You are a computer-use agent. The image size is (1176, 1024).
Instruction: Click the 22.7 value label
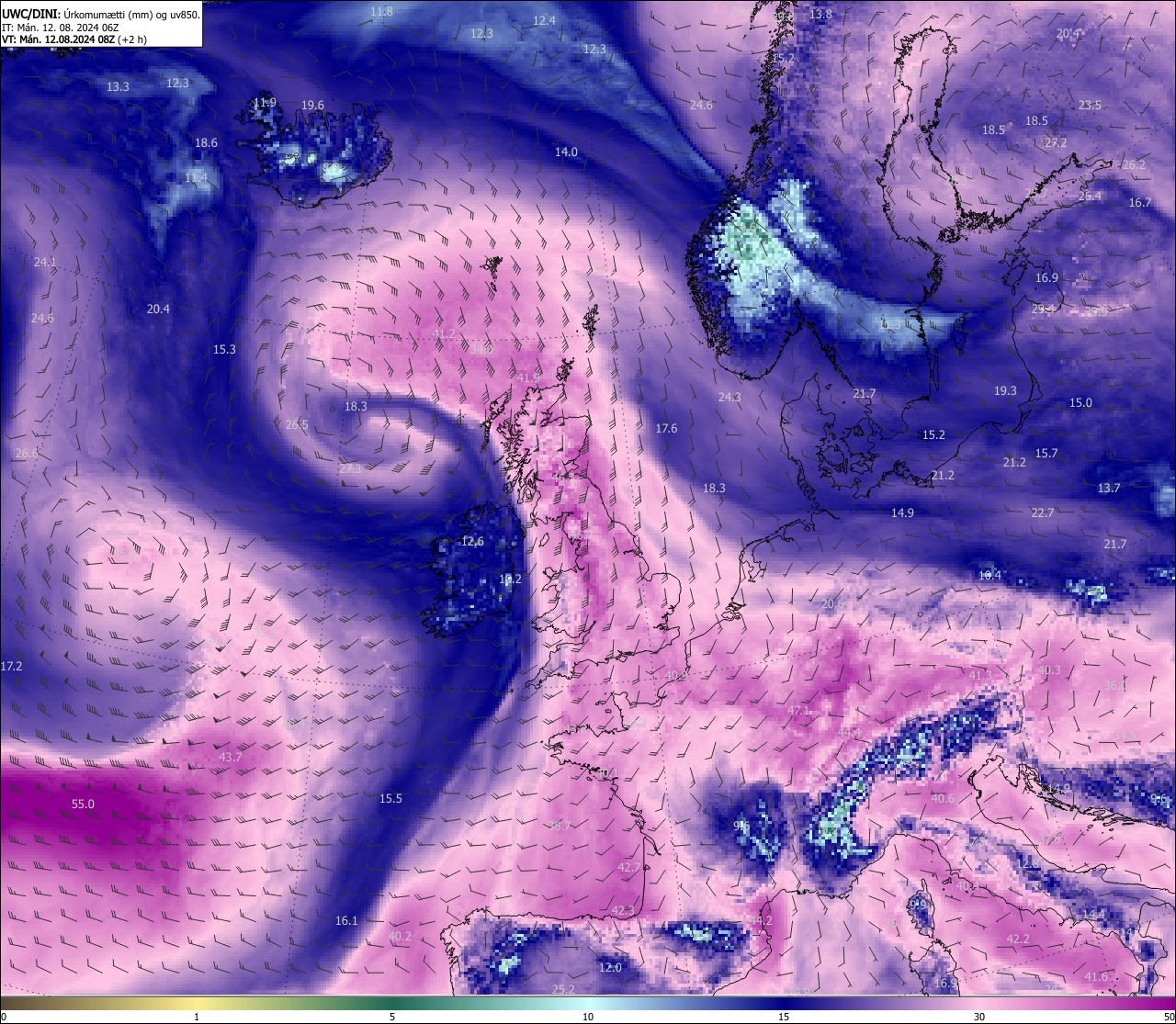point(1042,512)
